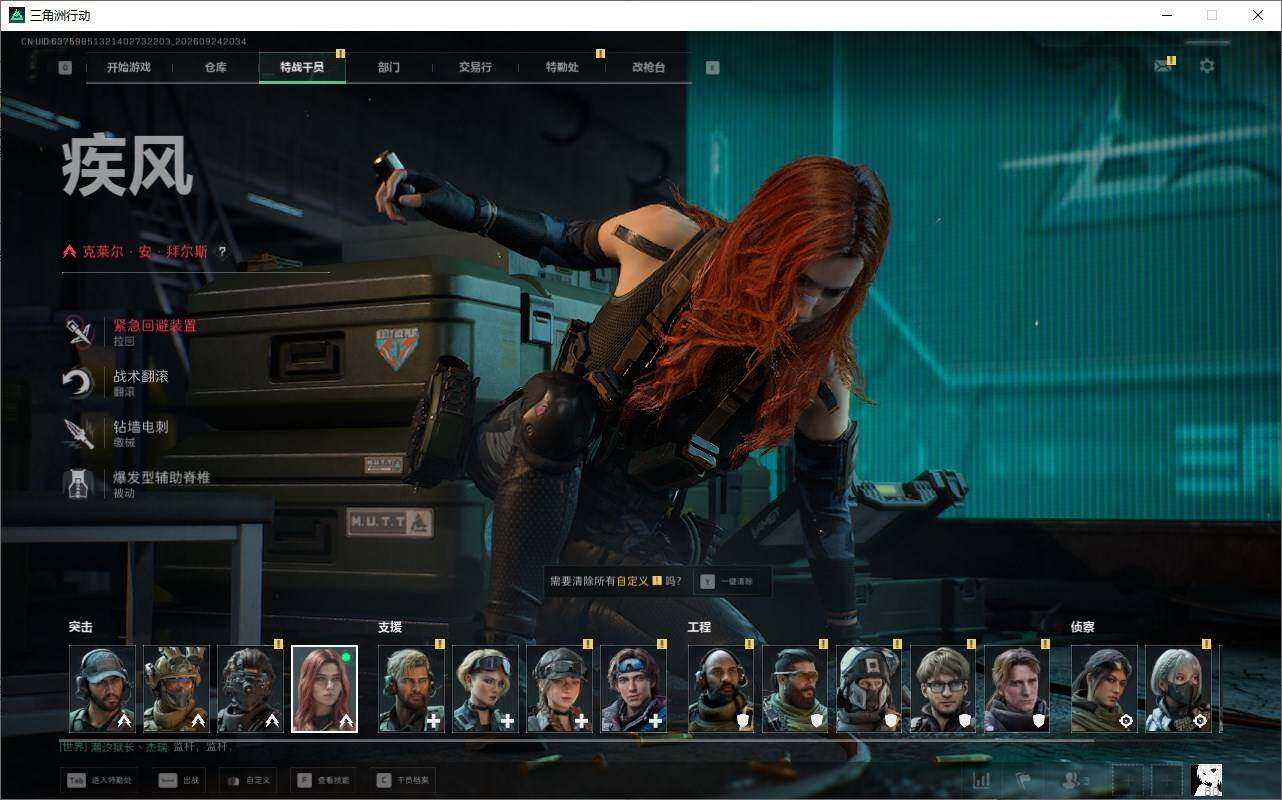This screenshot has height=800, width=1282.
Task: Click the 查看技能 button
Action: pyautogui.click(x=322, y=780)
